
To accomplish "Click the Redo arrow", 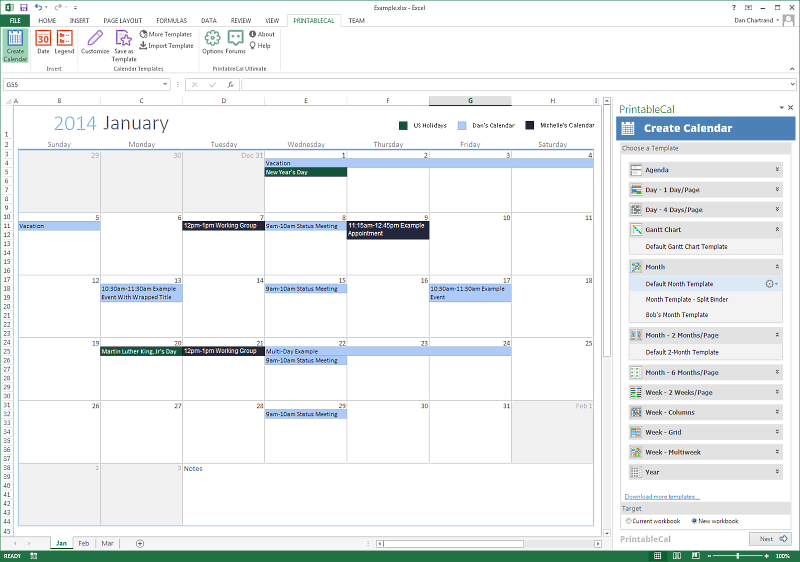I will click(58, 7).
